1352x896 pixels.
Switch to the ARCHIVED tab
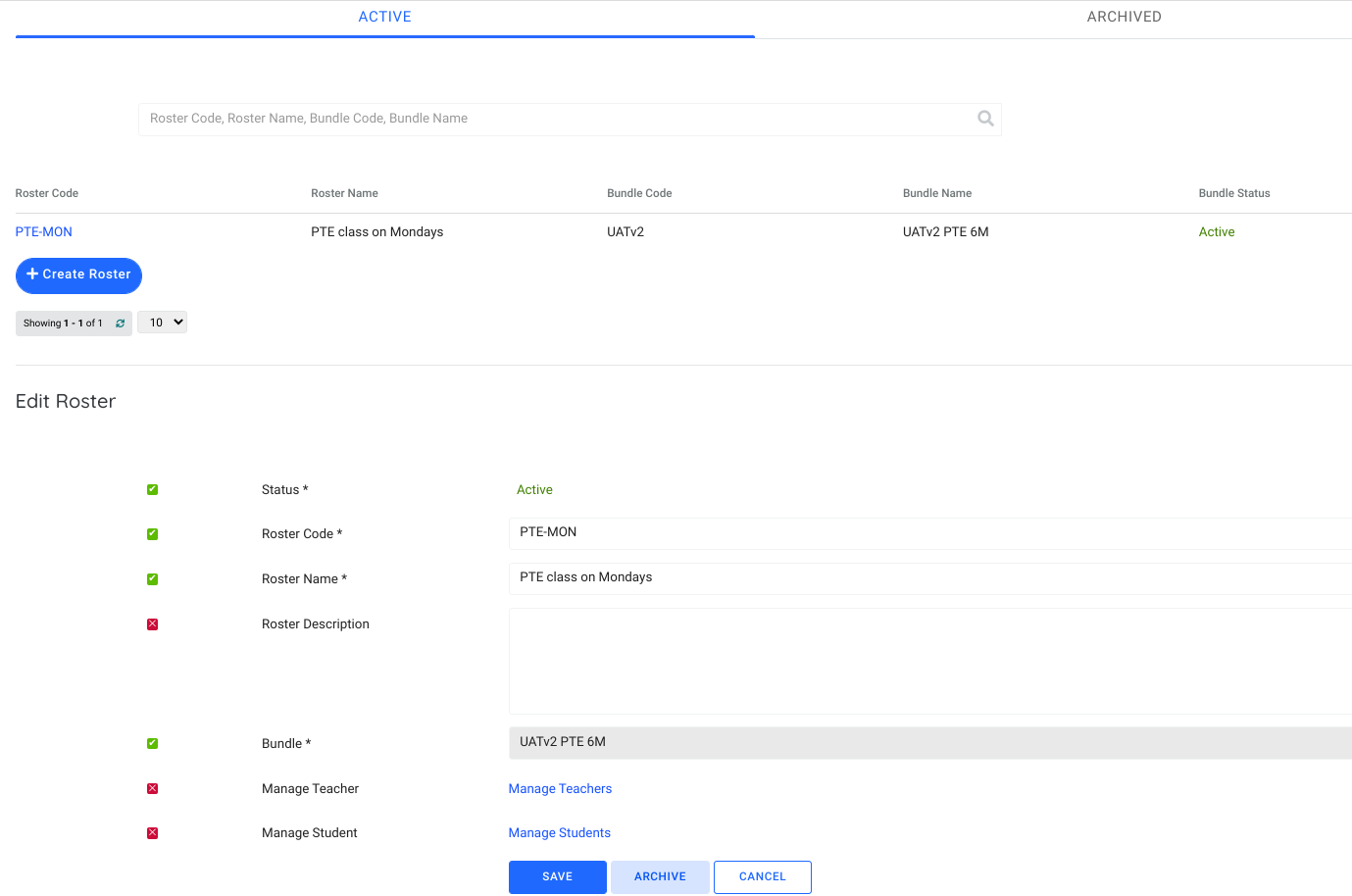point(1124,17)
